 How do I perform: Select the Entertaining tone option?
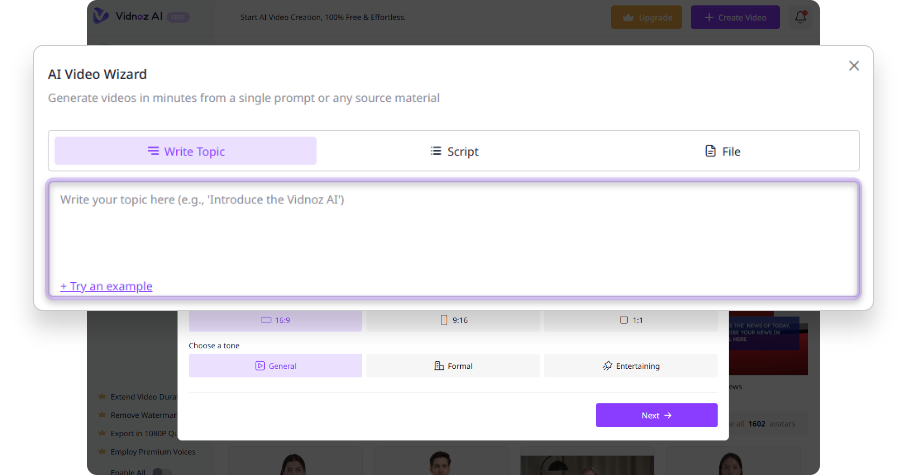click(630, 366)
